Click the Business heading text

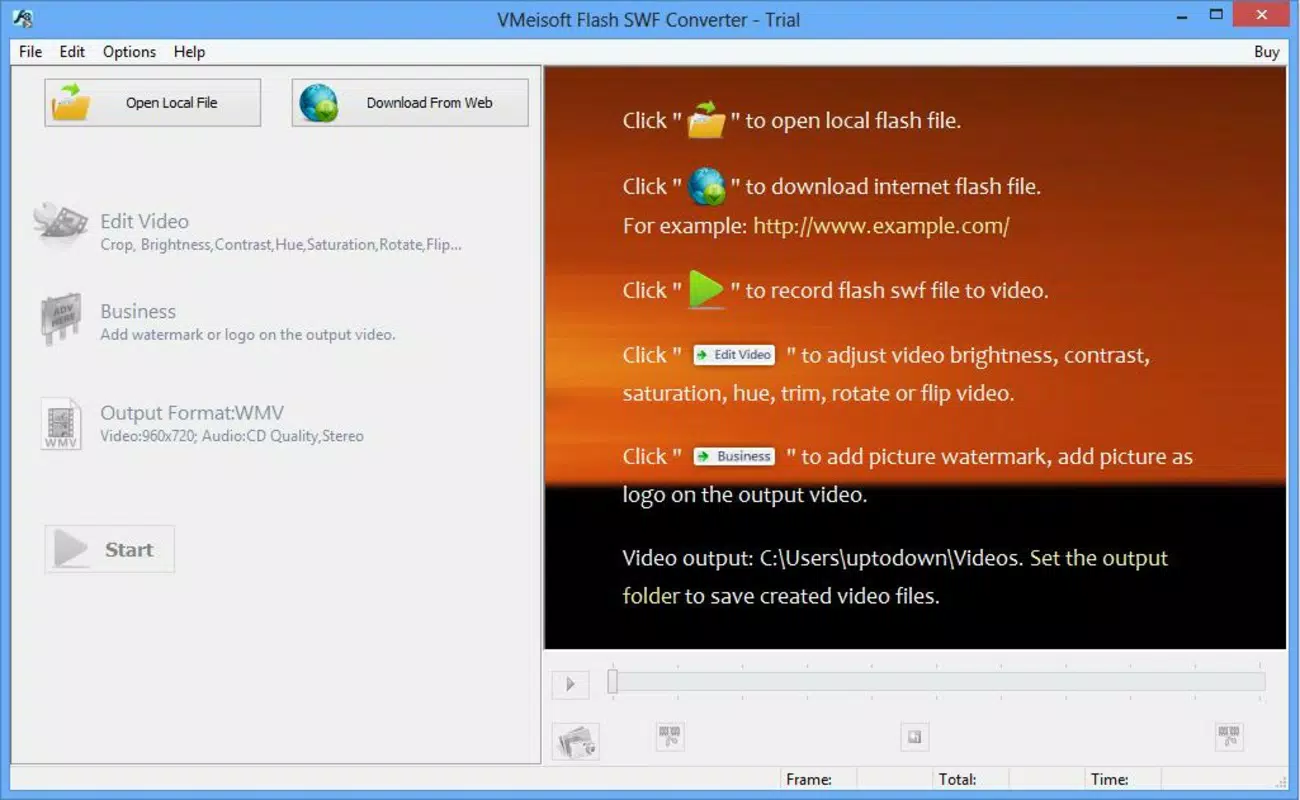click(x=138, y=312)
